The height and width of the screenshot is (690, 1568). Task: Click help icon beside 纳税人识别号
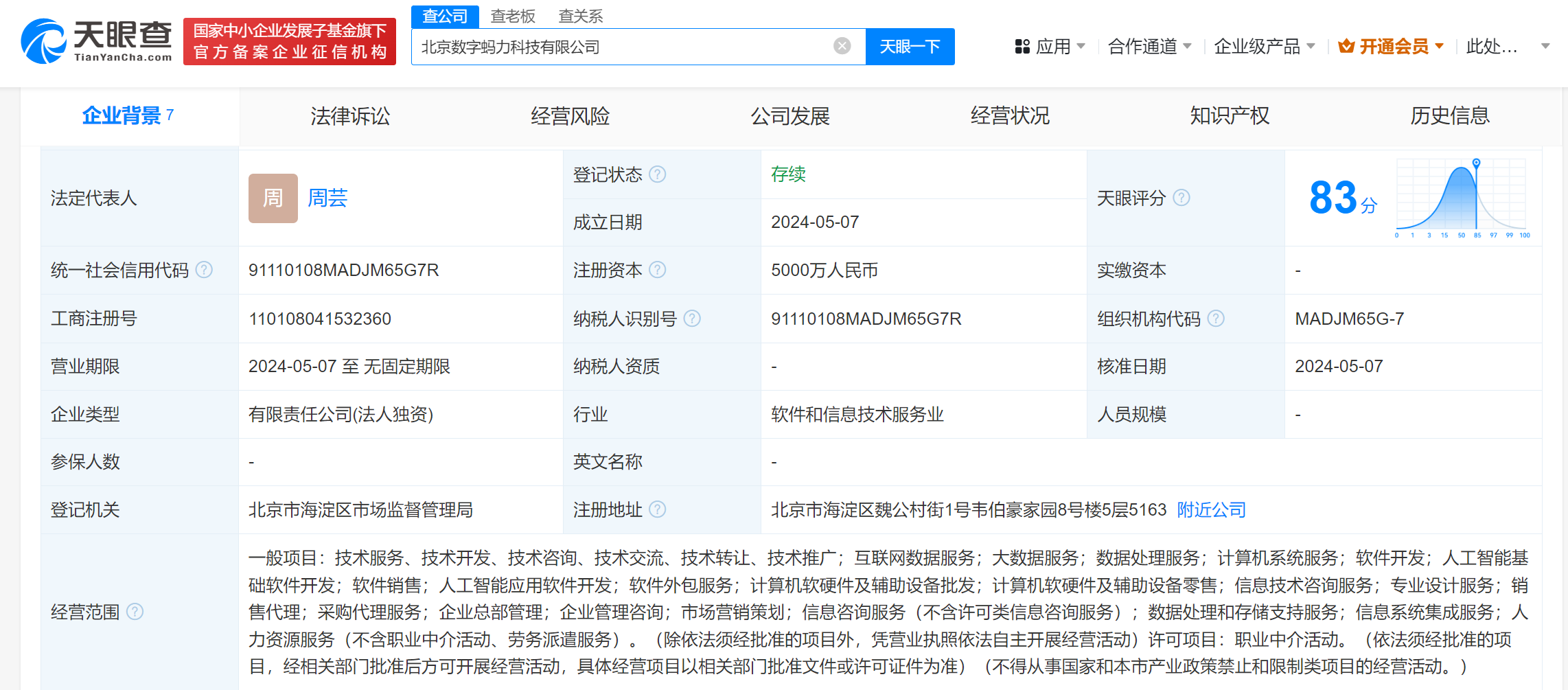tap(693, 319)
